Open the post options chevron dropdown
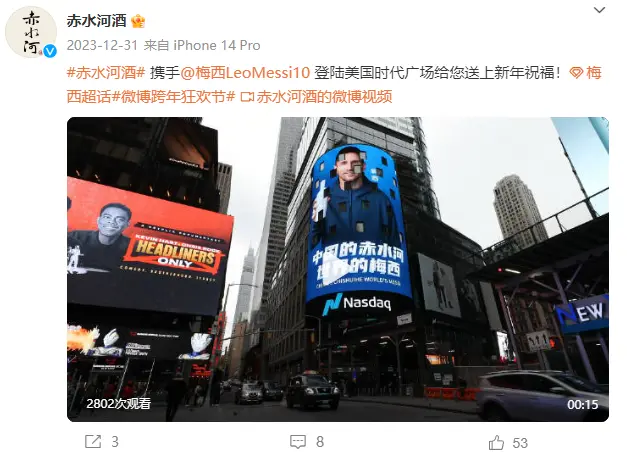 [x=599, y=10]
